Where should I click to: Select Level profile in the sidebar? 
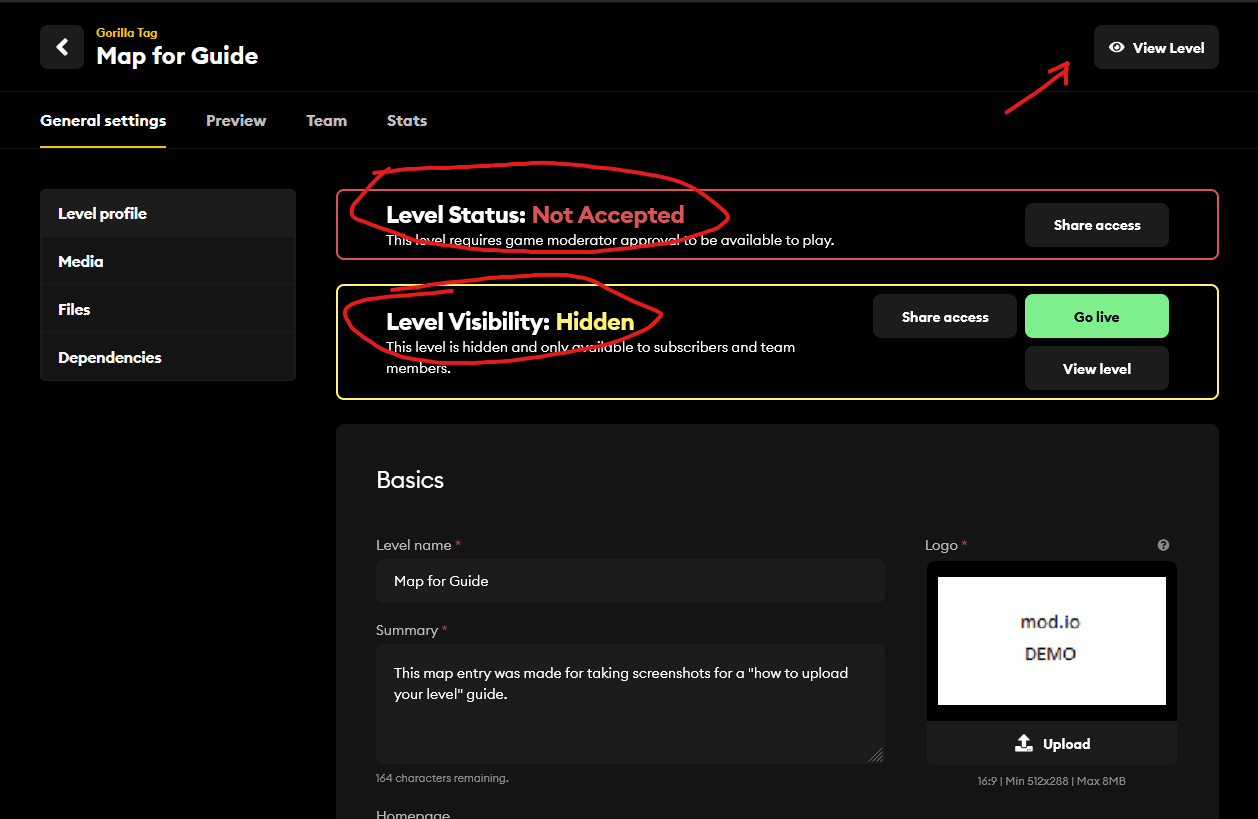167,214
